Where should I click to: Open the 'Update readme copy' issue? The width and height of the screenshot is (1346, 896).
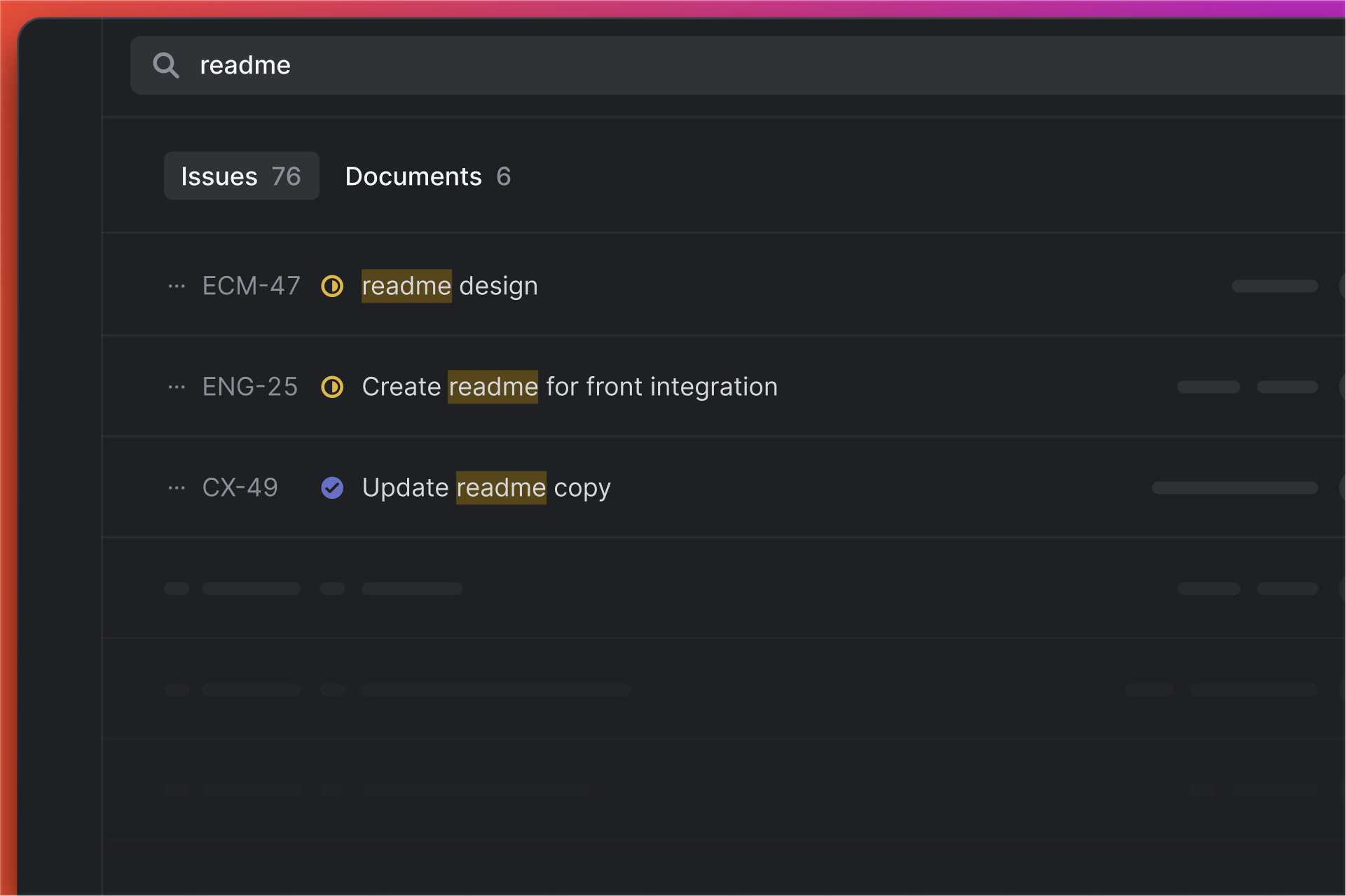click(x=486, y=488)
